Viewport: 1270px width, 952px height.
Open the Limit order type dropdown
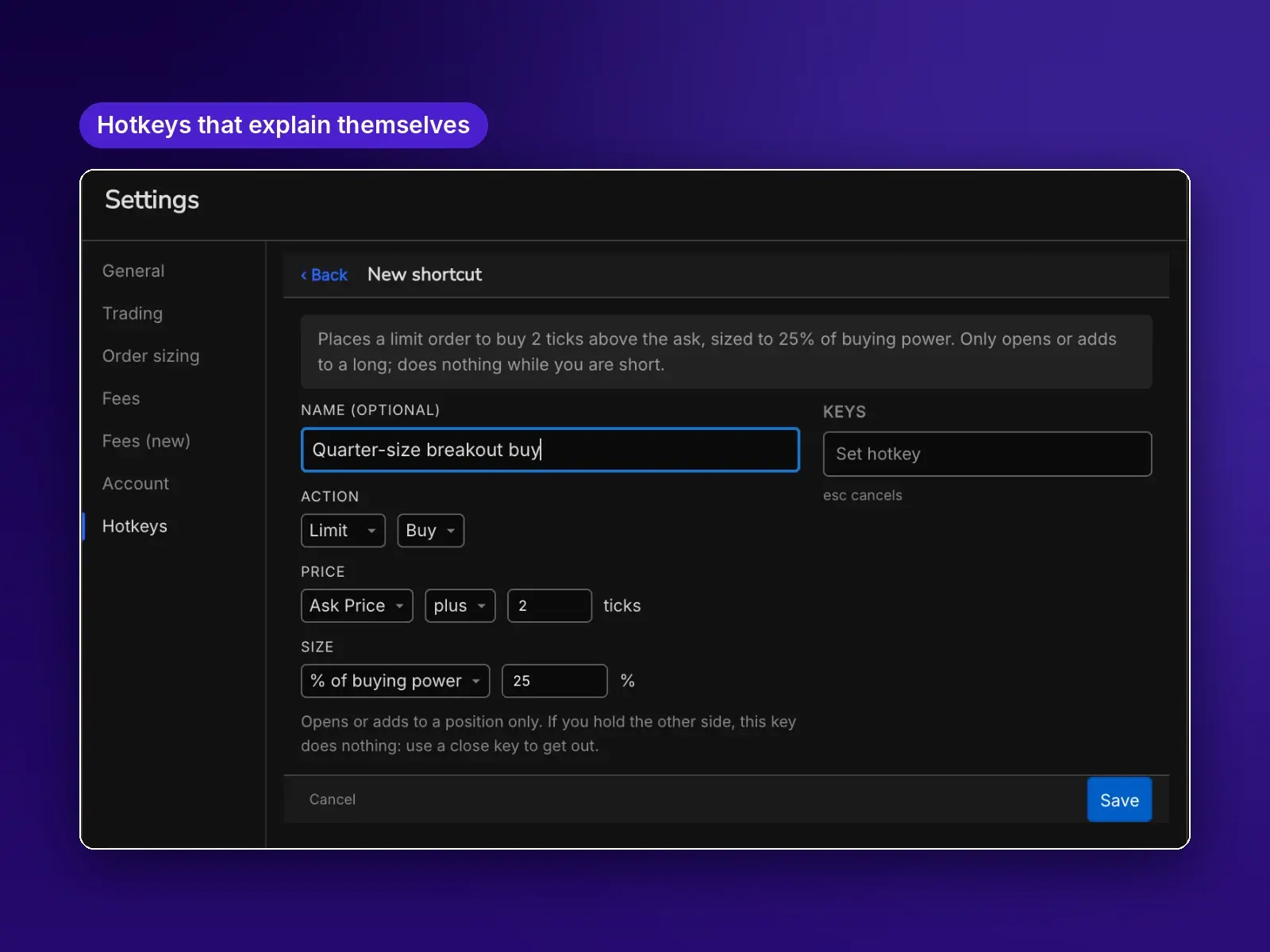(343, 531)
